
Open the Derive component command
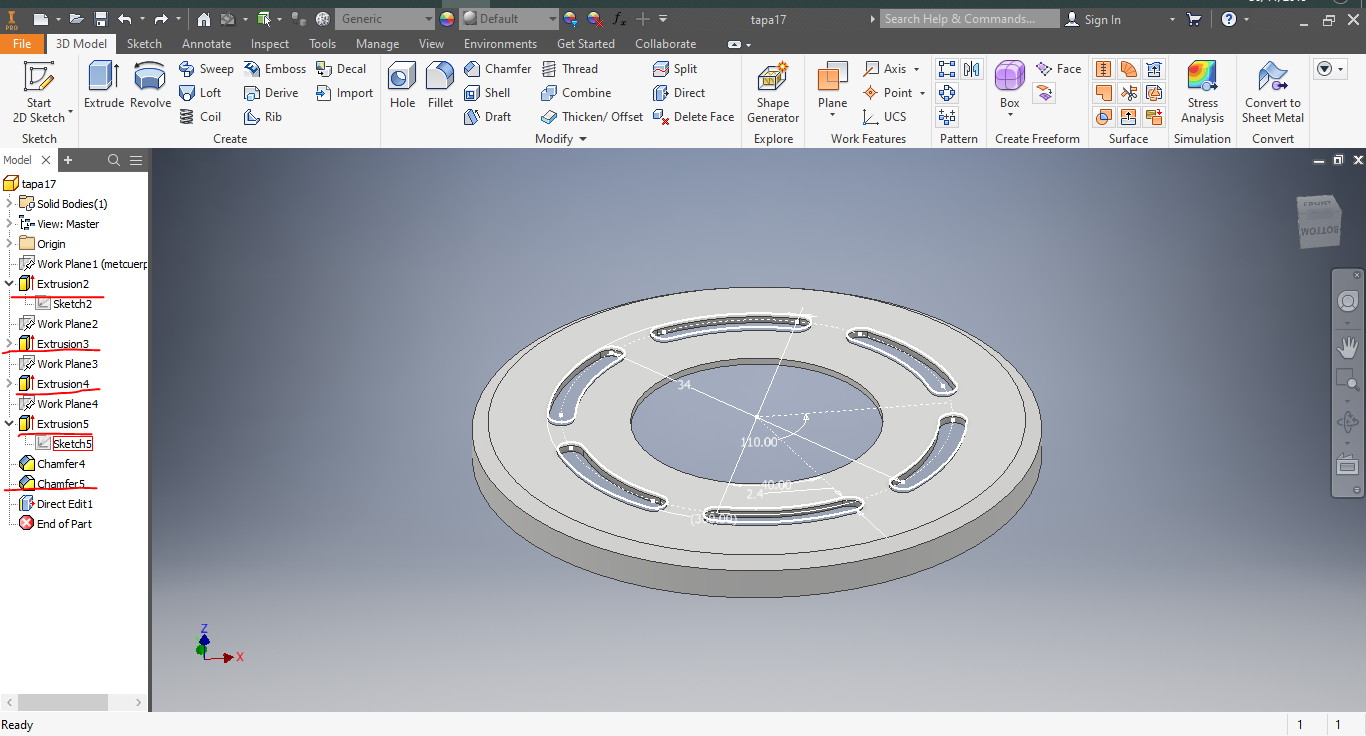pyautogui.click(x=271, y=93)
